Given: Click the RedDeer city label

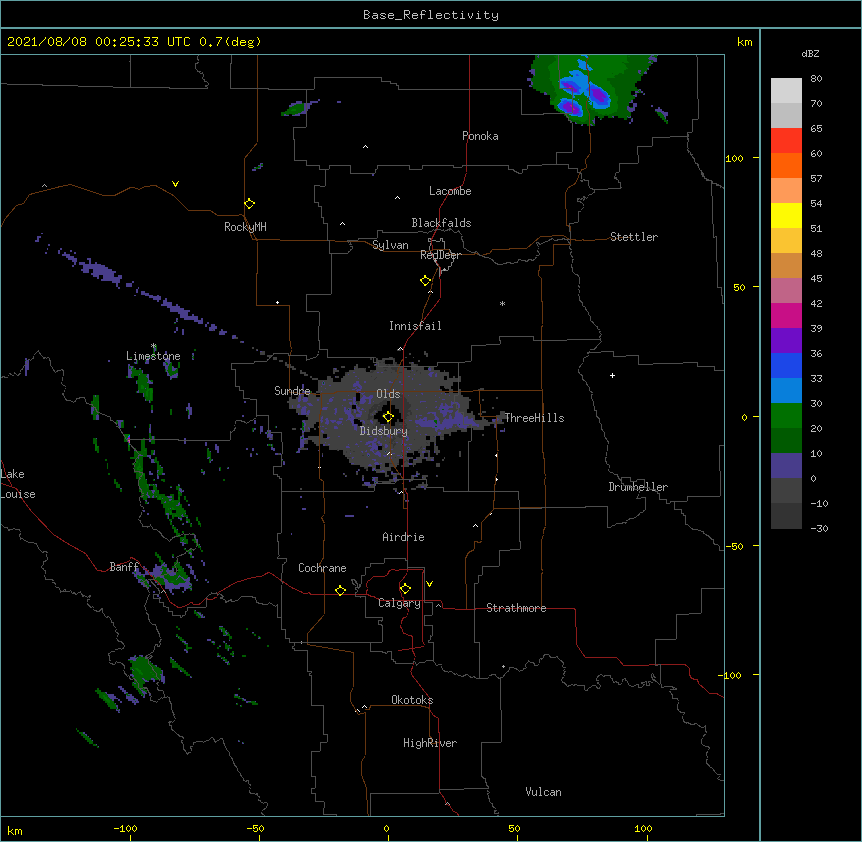Looking at the screenshot, I should pyautogui.click(x=440, y=255).
